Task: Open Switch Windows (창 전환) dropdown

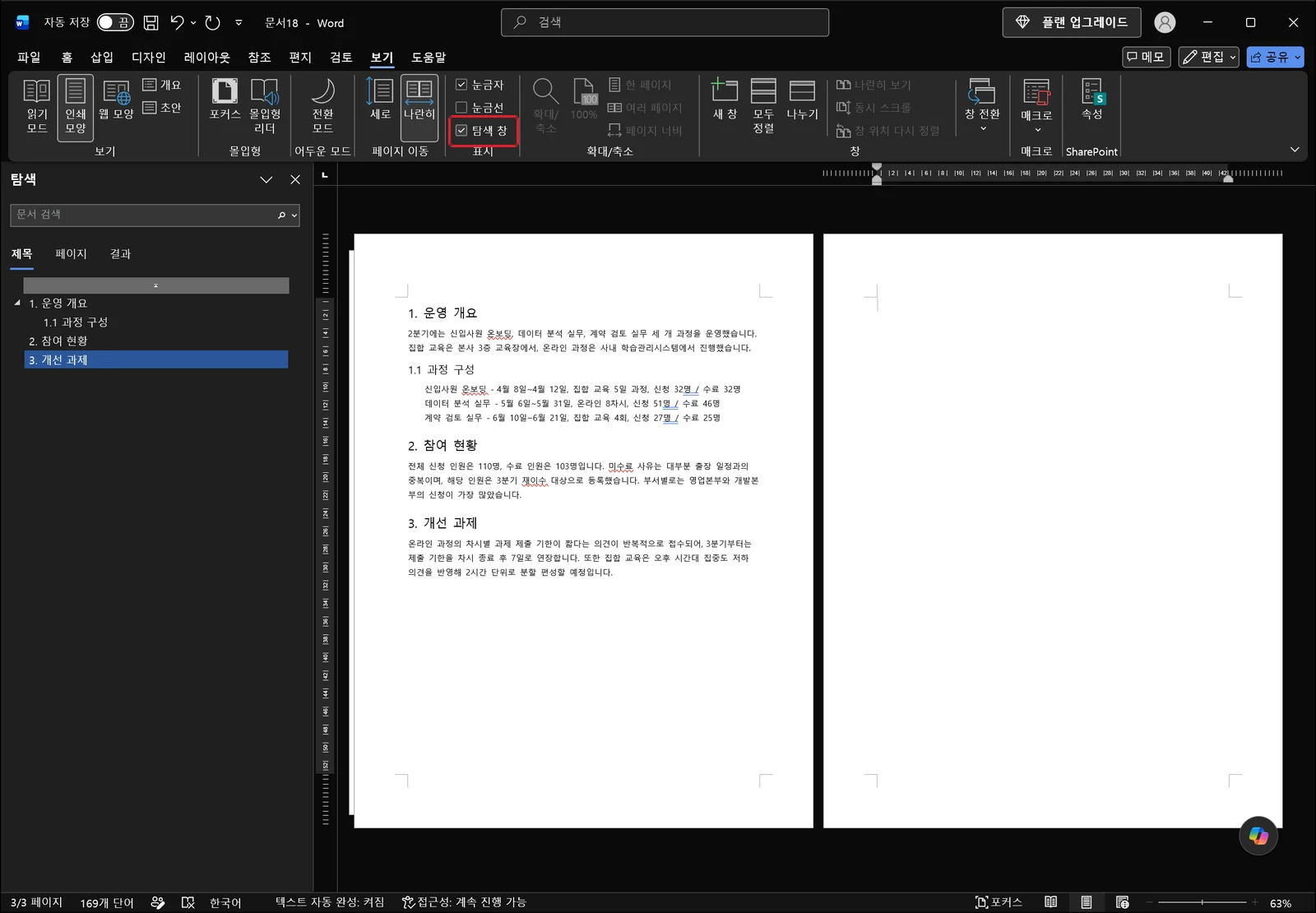Action: (982, 106)
